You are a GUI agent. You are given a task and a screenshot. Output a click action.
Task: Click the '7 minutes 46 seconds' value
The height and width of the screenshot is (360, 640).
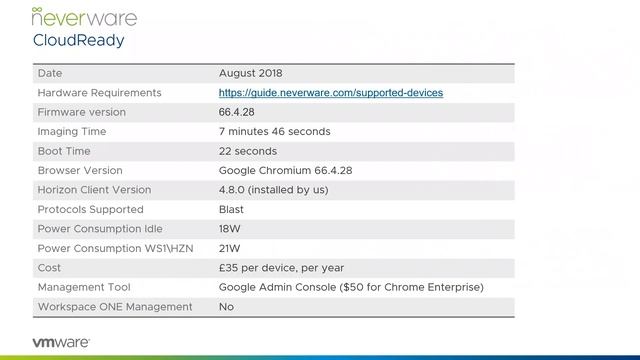tap(274, 131)
